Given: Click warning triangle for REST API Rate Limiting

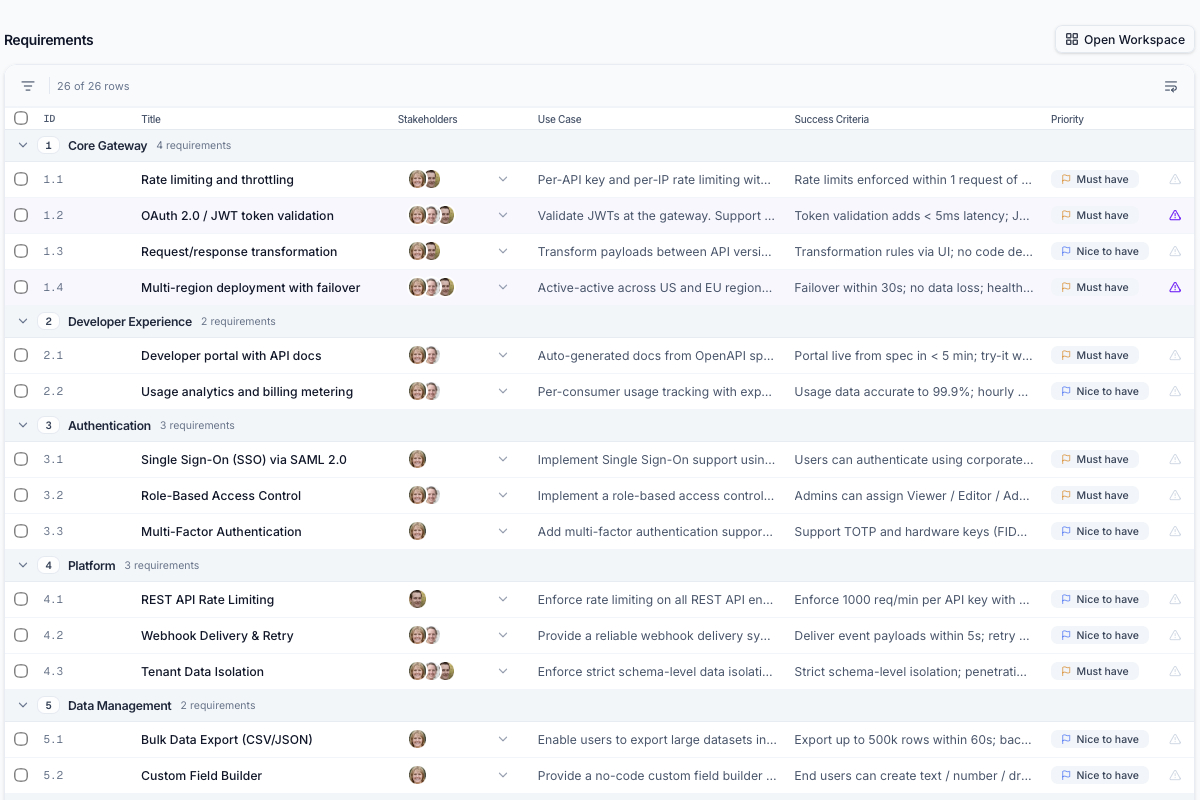Looking at the screenshot, I should (1175, 600).
